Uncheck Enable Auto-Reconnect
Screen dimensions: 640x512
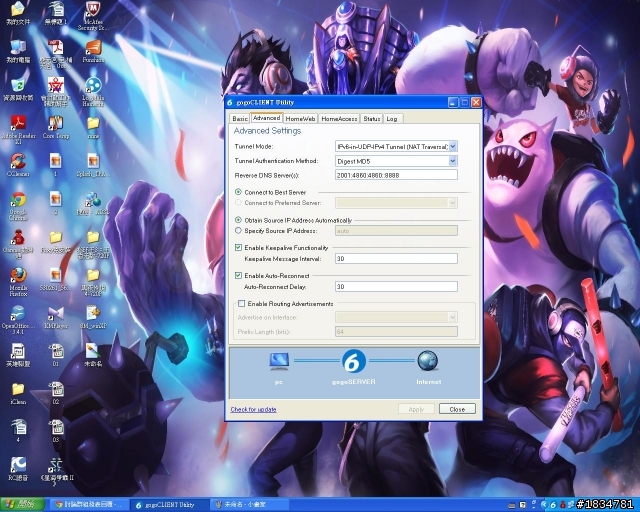(x=238, y=276)
